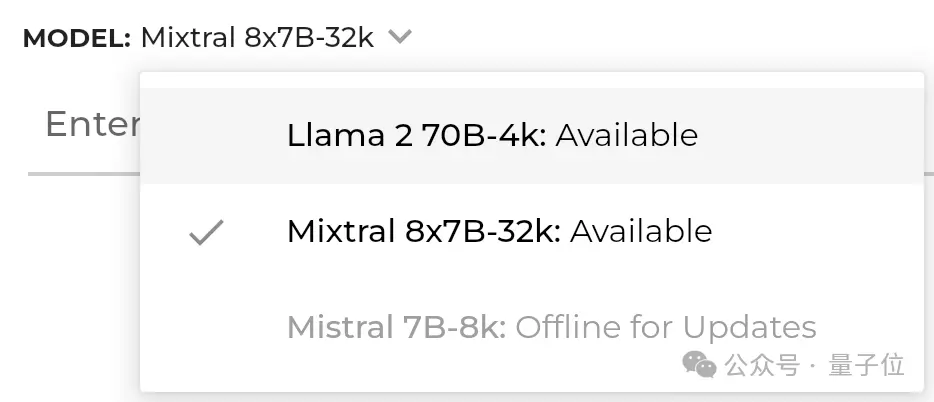Click the empty check slot left of Mistral 7B-8k
Image resolution: width=934 pixels, height=402 pixels.
(x=206, y=327)
